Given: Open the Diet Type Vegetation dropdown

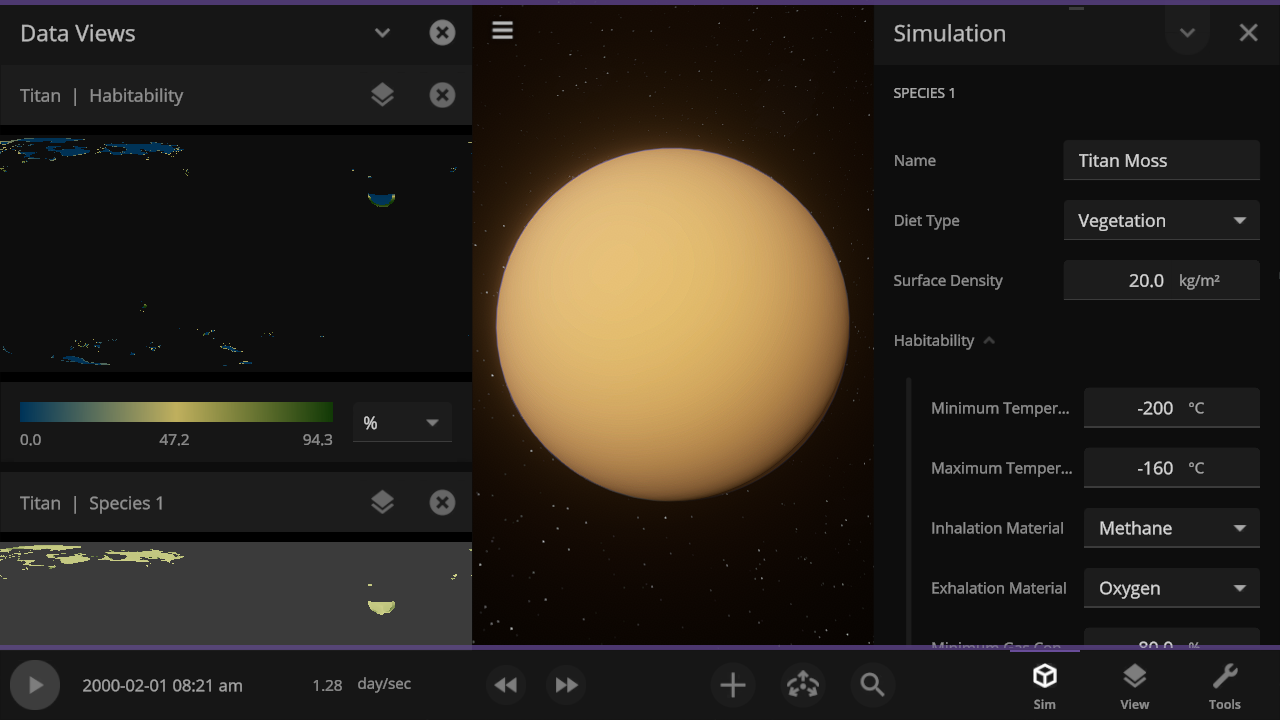Looking at the screenshot, I should (1161, 221).
